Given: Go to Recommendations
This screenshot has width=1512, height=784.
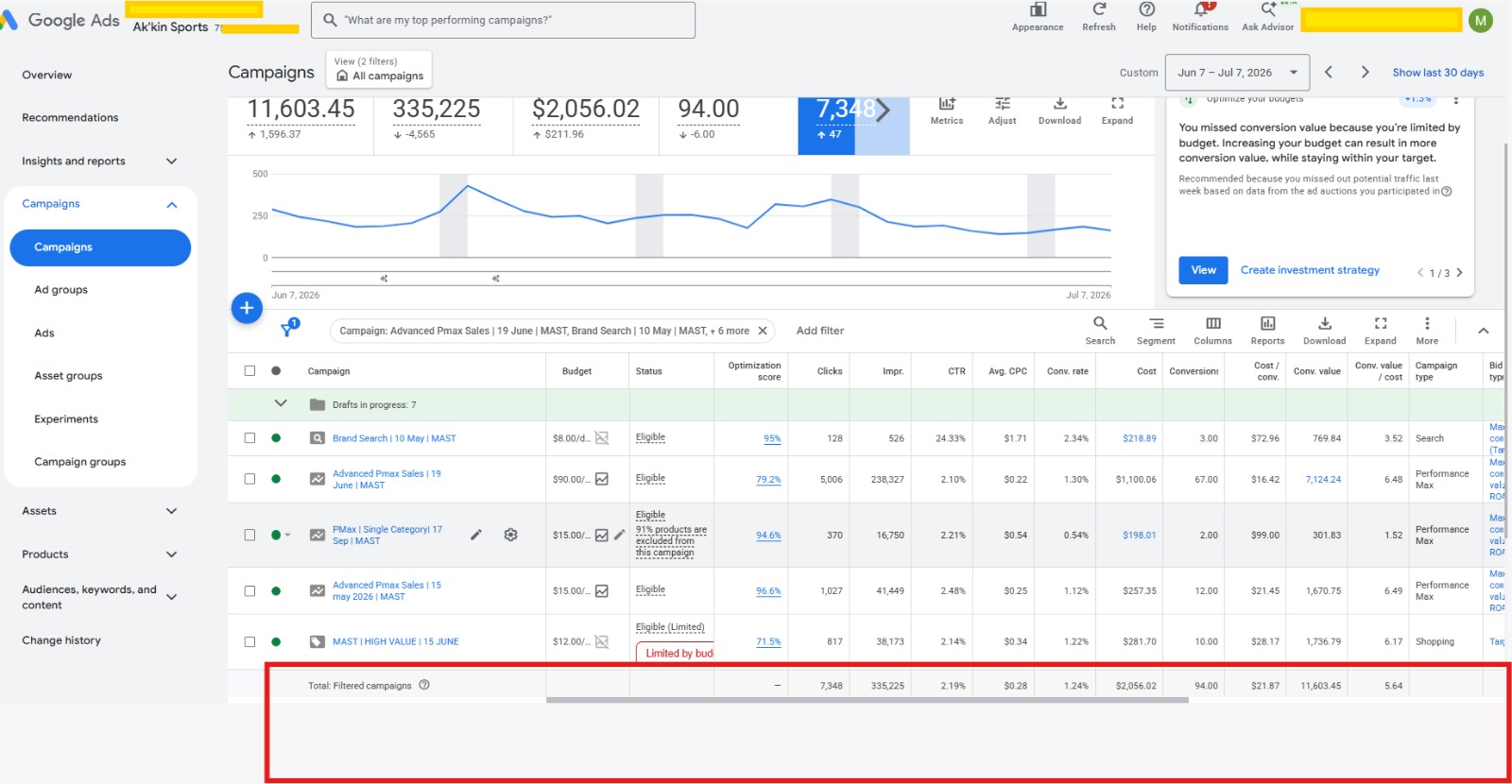Looking at the screenshot, I should click(x=70, y=118).
